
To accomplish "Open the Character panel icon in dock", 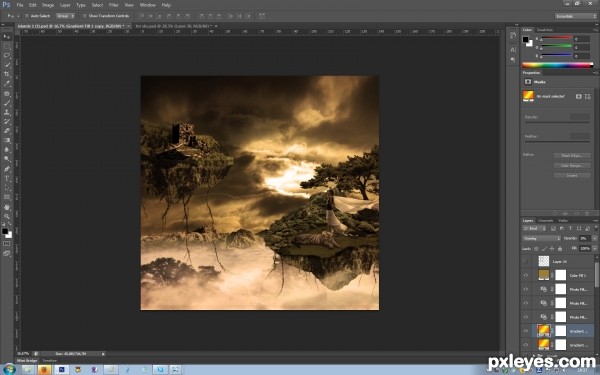I will [513, 50].
